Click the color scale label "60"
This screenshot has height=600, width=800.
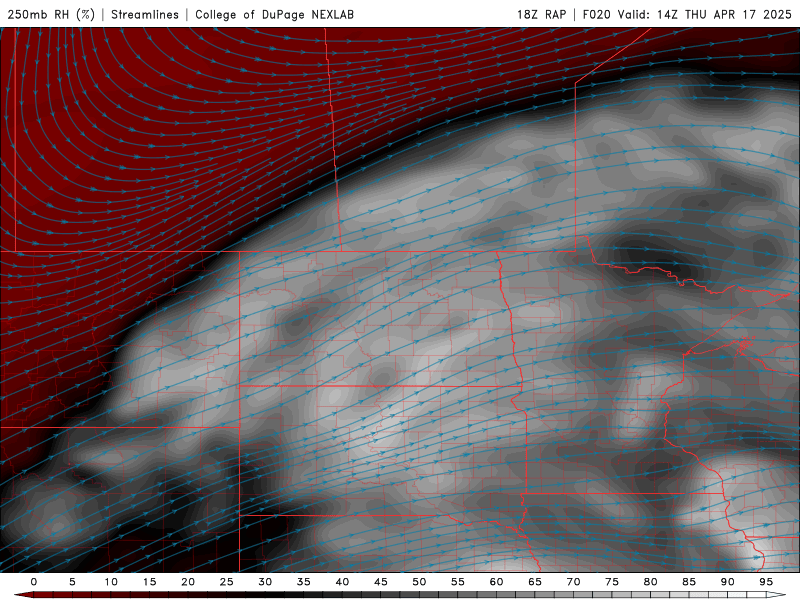coord(496,582)
